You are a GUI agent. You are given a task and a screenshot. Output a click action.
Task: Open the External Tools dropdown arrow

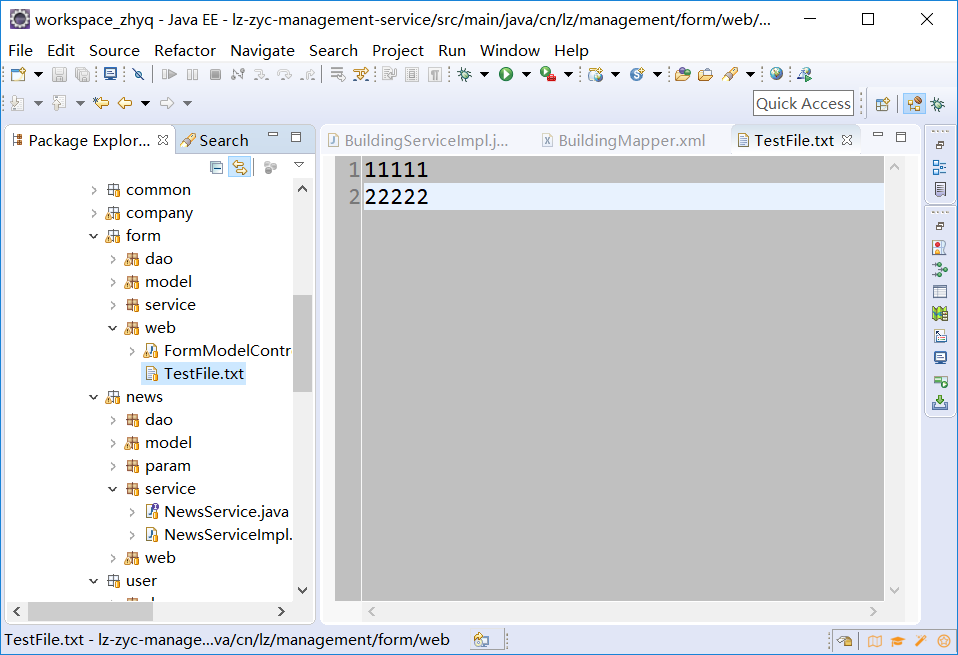(x=568, y=75)
